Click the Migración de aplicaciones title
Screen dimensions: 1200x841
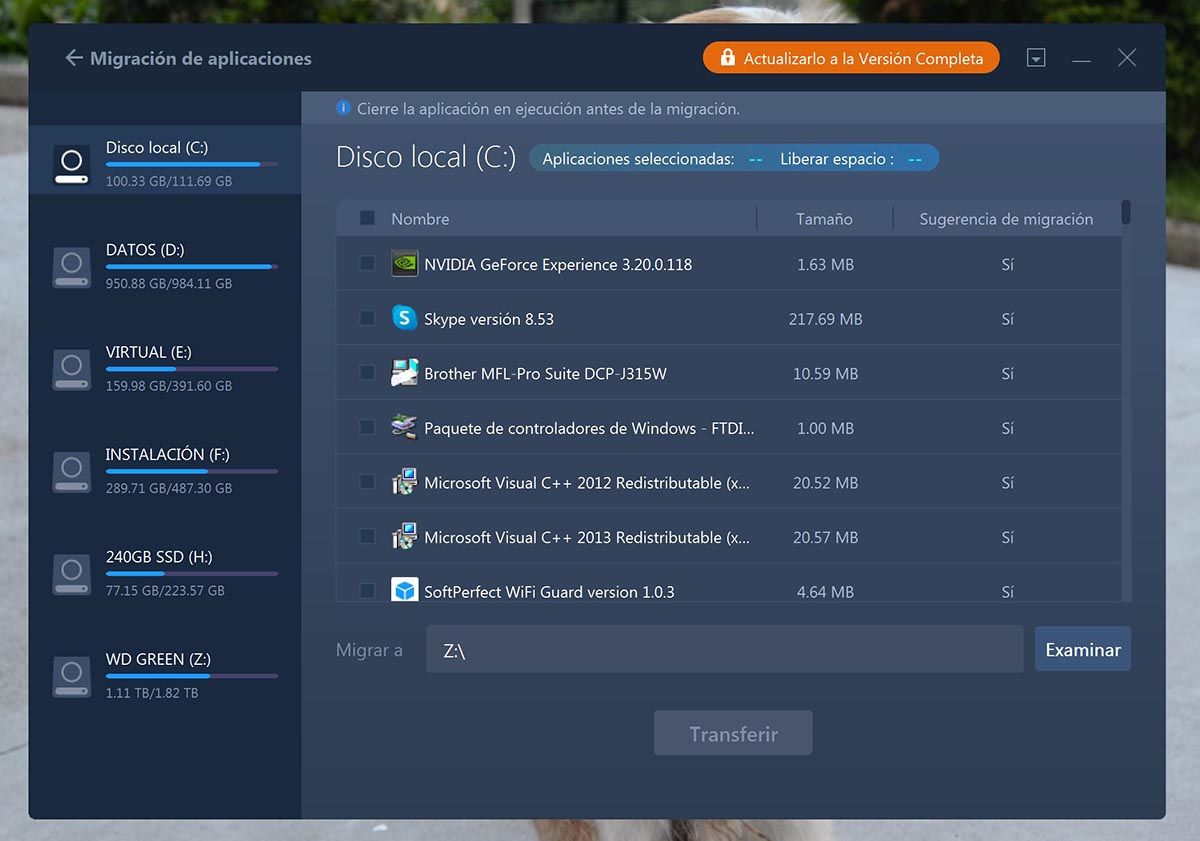201,58
